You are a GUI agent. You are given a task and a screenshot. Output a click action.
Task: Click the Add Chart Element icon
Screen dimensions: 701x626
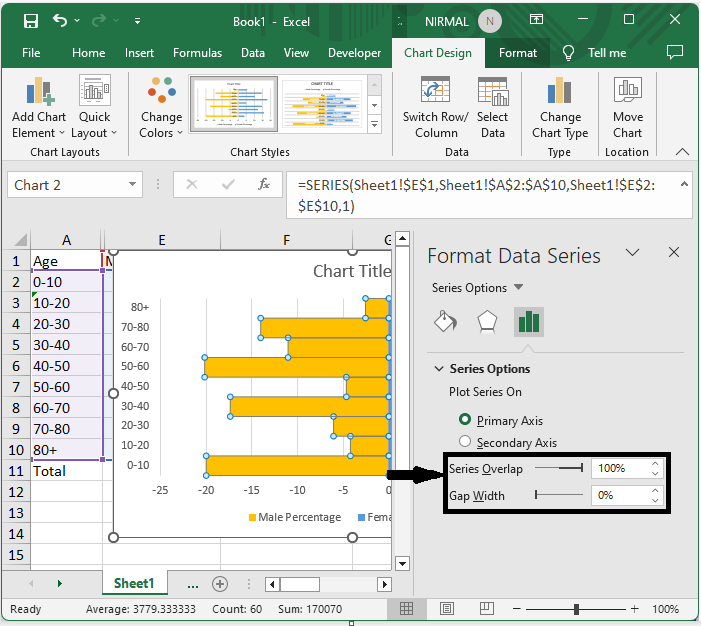pyautogui.click(x=38, y=93)
